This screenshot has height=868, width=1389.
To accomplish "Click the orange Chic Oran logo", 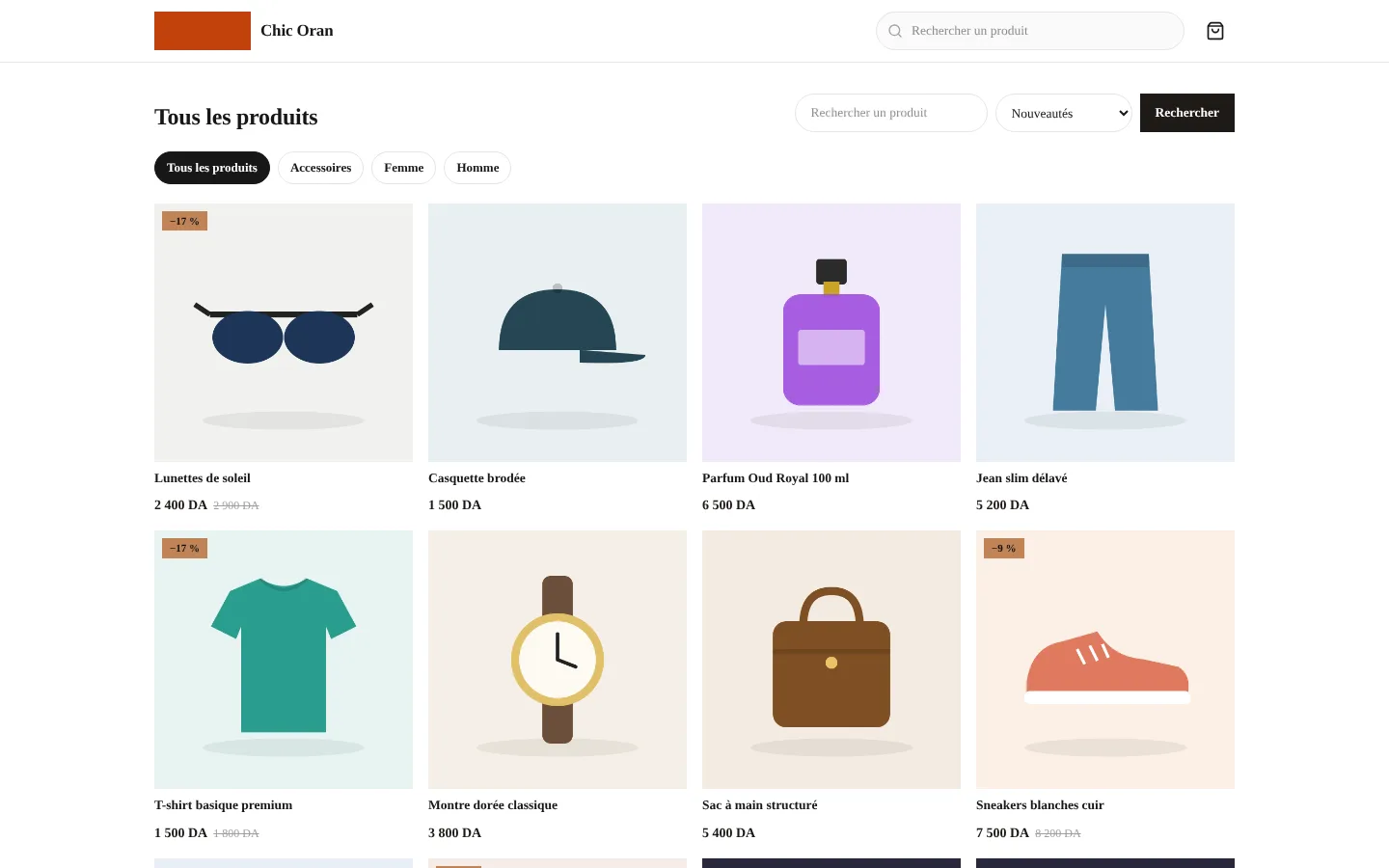I will click(203, 31).
